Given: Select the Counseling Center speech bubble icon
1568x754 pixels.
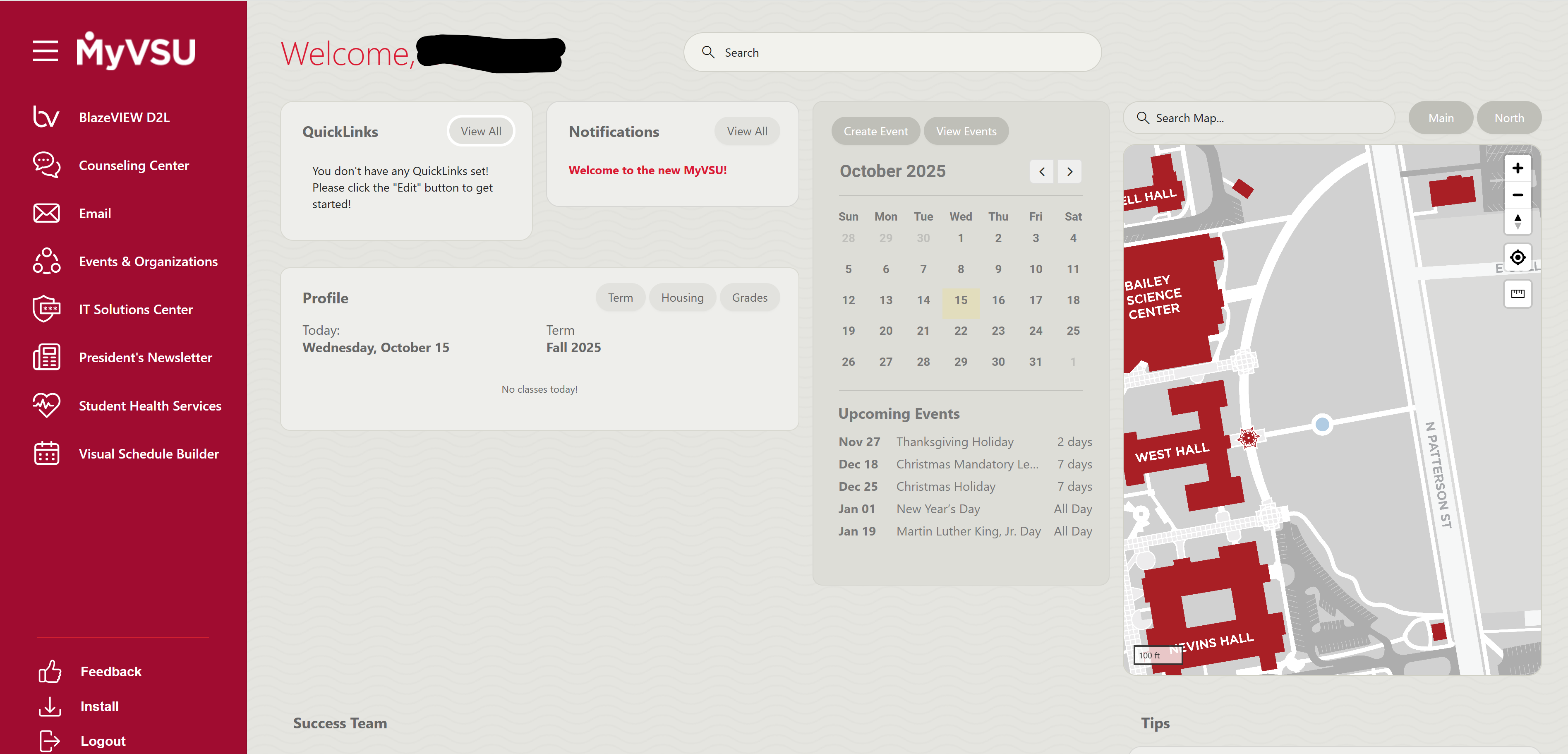Looking at the screenshot, I should tap(46, 164).
